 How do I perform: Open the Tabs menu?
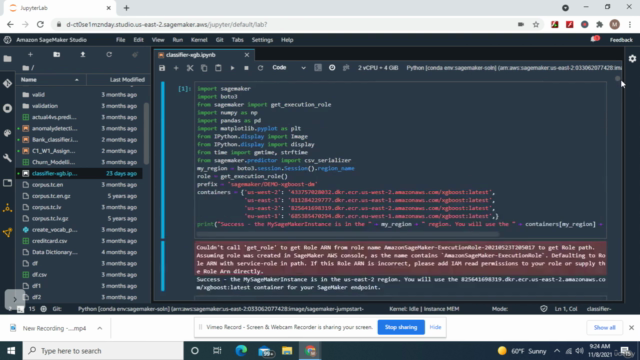pyautogui.click(x=238, y=40)
